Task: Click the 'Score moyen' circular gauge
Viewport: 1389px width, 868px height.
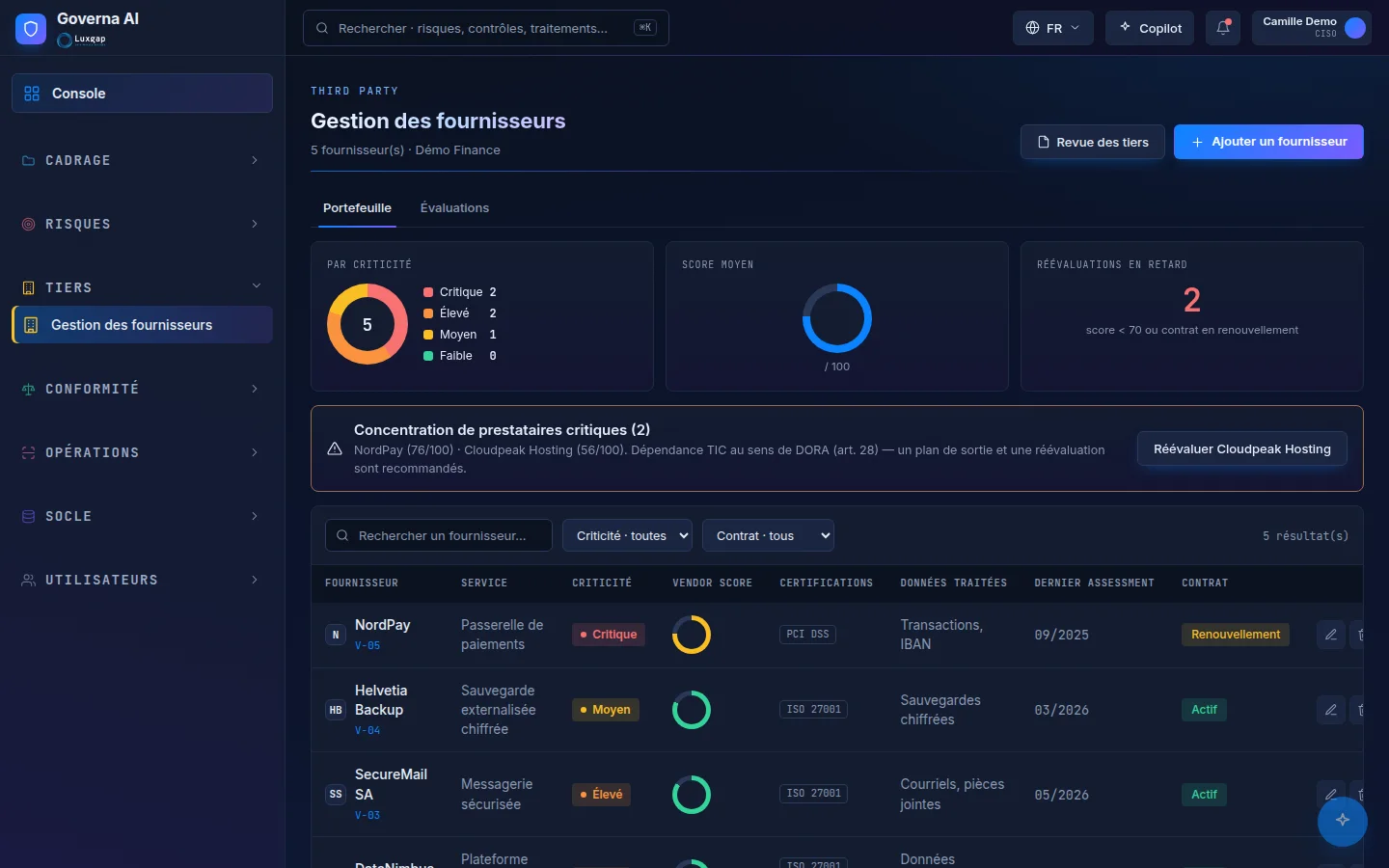Action: tap(837, 318)
